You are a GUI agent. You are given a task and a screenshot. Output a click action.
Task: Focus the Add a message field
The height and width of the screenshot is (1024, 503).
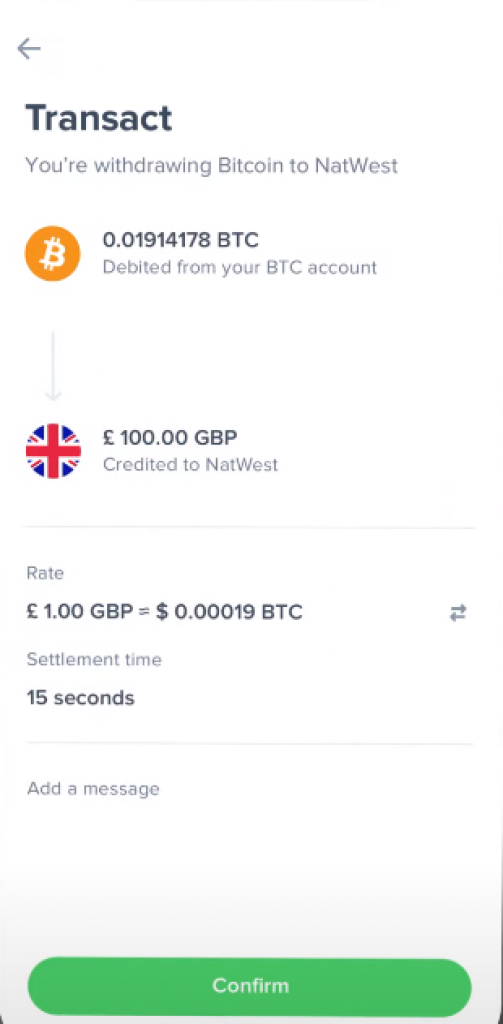tap(250, 788)
